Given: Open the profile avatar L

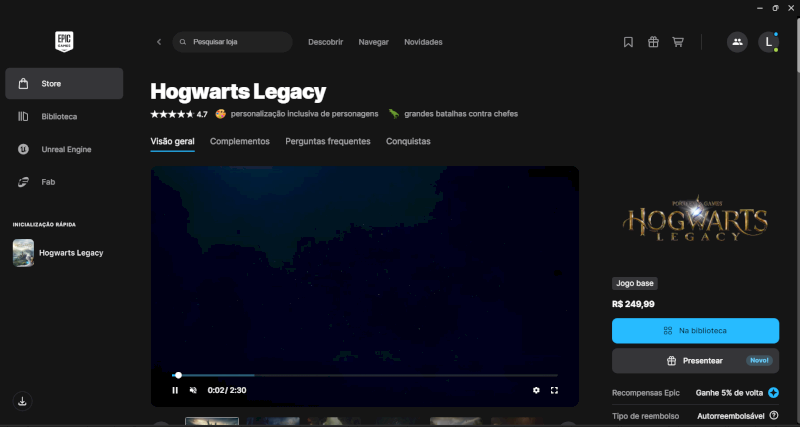Looking at the screenshot, I should pyautogui.click(x=768, y=42).
